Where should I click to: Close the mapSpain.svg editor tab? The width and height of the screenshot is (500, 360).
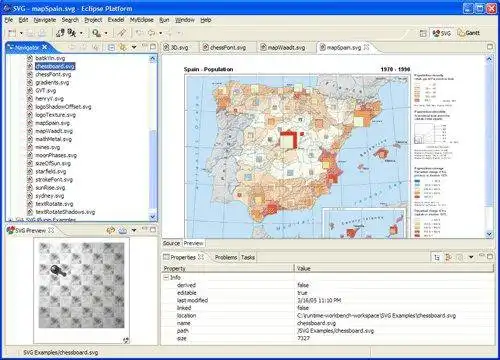pos(366,47)
